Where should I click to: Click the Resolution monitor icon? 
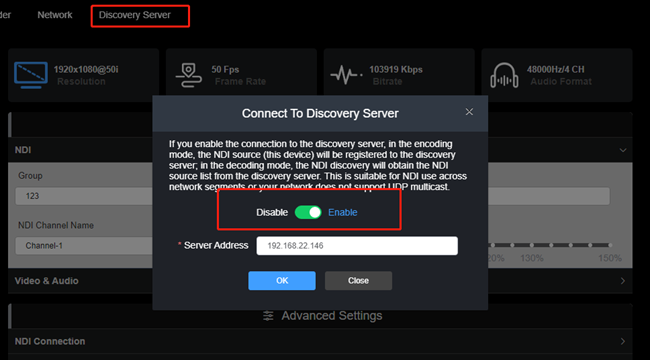[31, 75]
